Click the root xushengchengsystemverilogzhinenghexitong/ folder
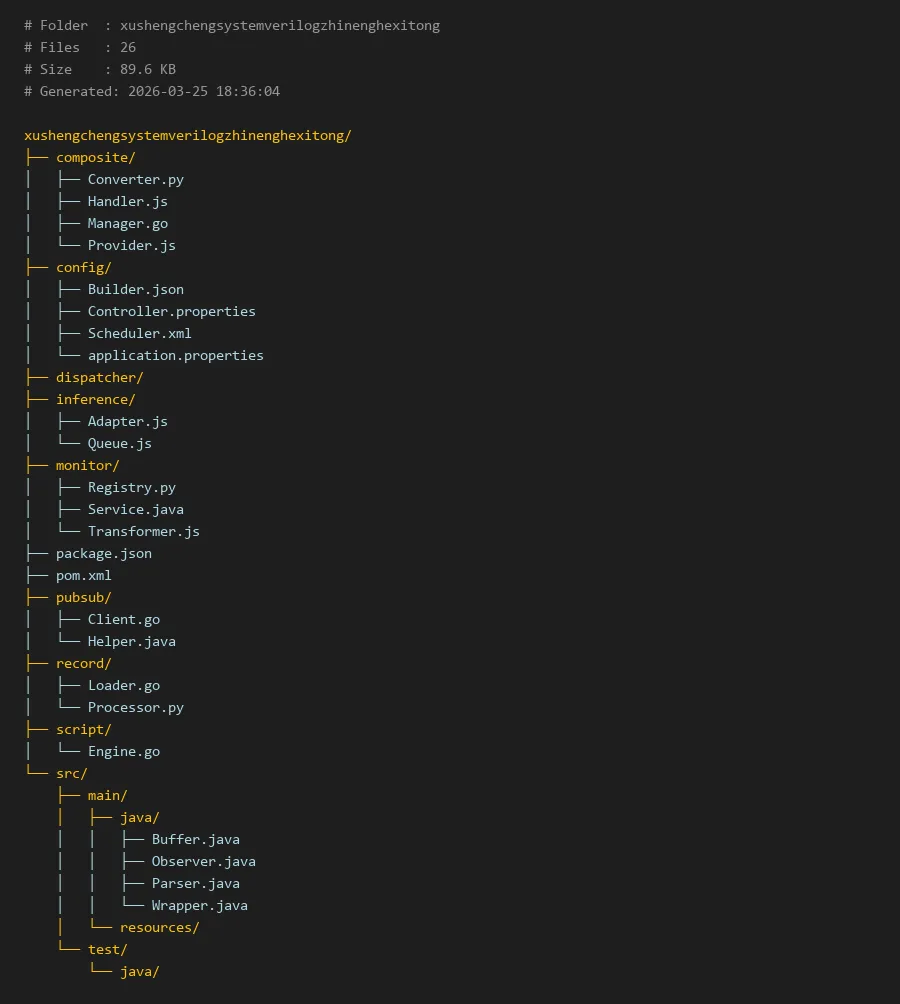The image size is (900, 1004). pos(187,135)
